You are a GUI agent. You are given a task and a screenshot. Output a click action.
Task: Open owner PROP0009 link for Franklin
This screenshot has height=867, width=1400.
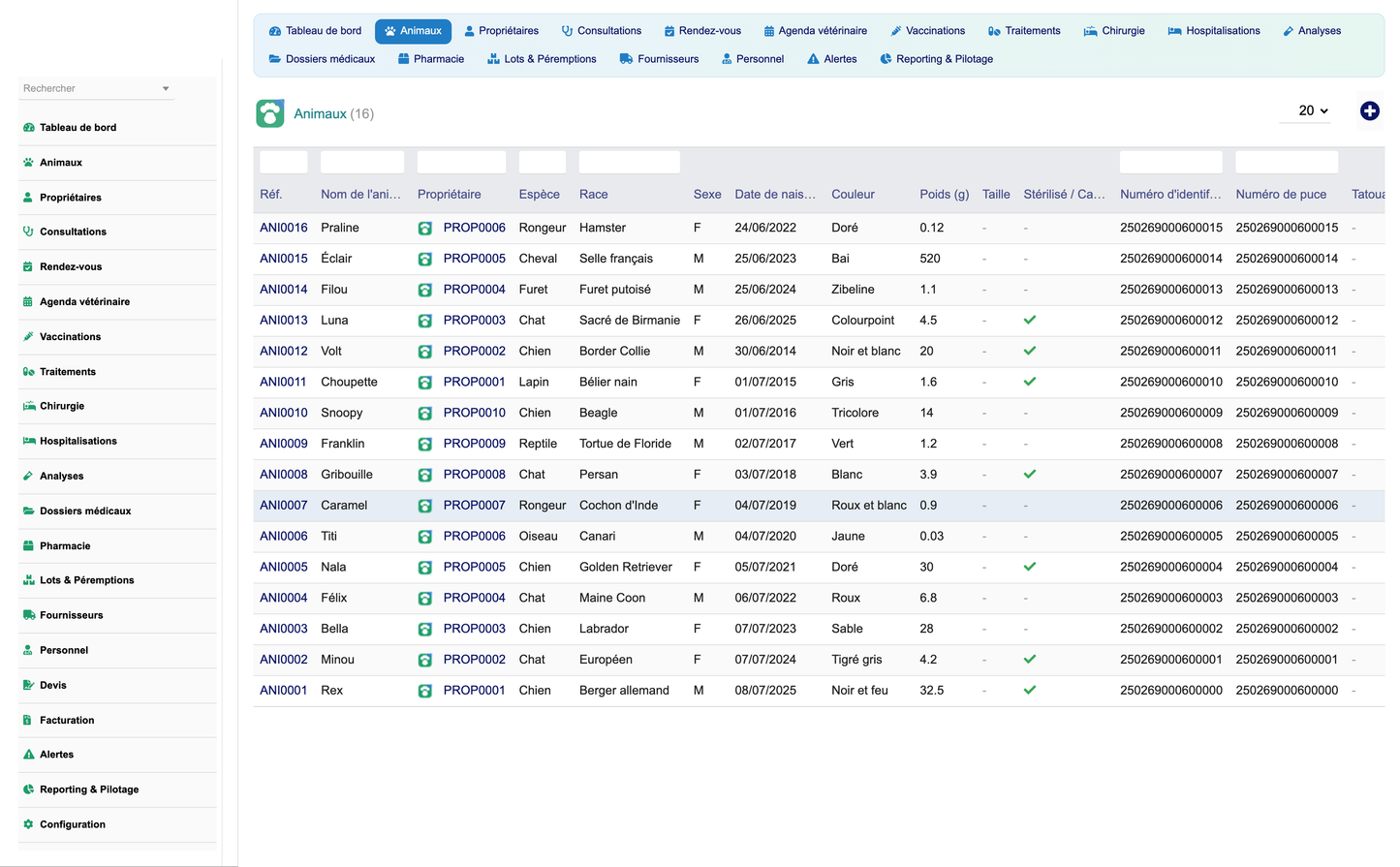474,444
